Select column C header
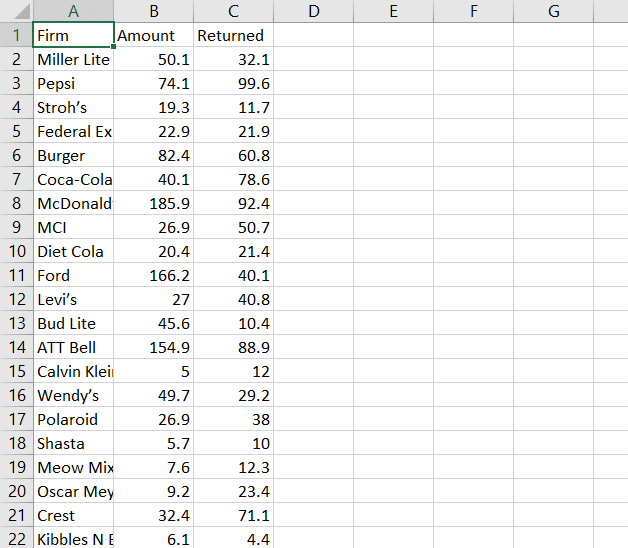Image resolution: width=628 pixels, height=548 pixels. 233,11
